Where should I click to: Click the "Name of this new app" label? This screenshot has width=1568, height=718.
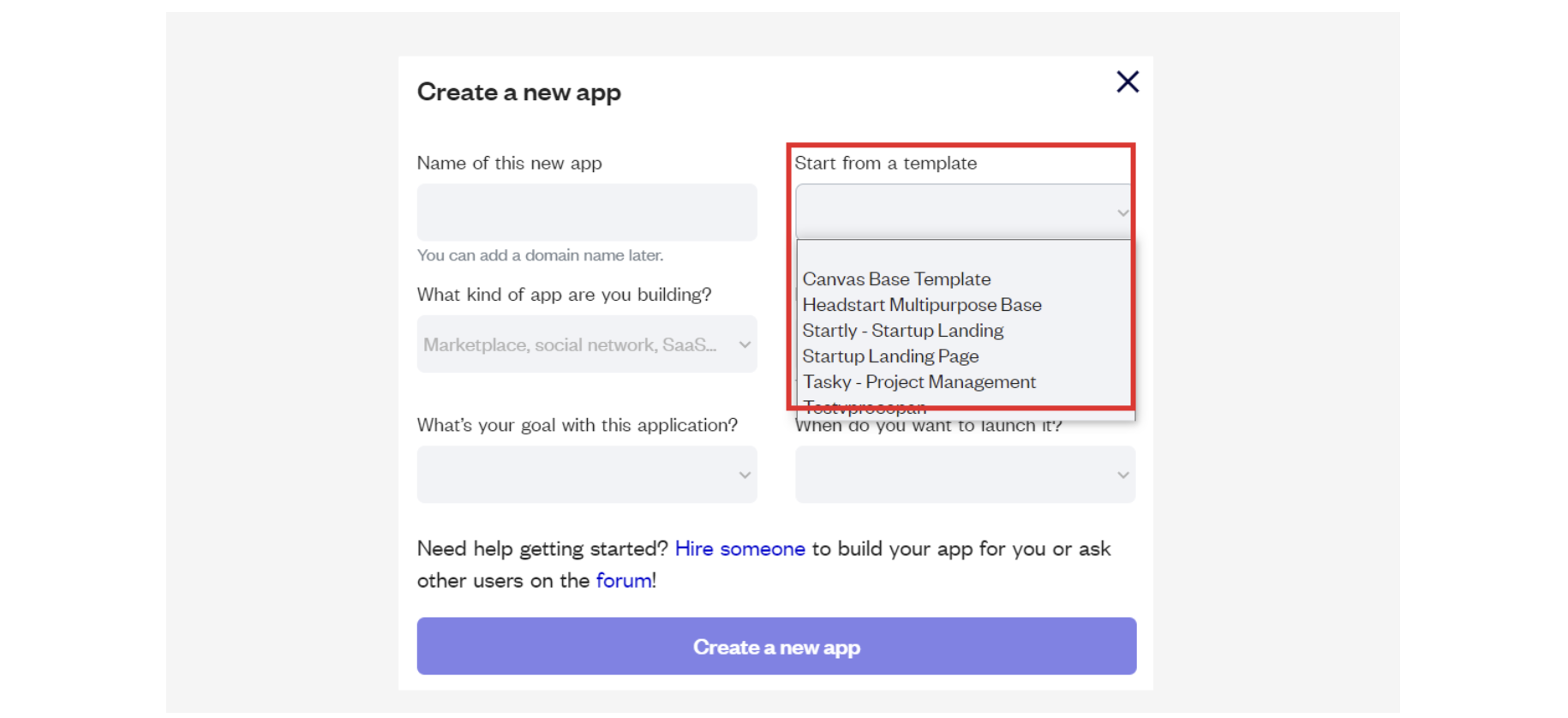[x=509, y=164]
